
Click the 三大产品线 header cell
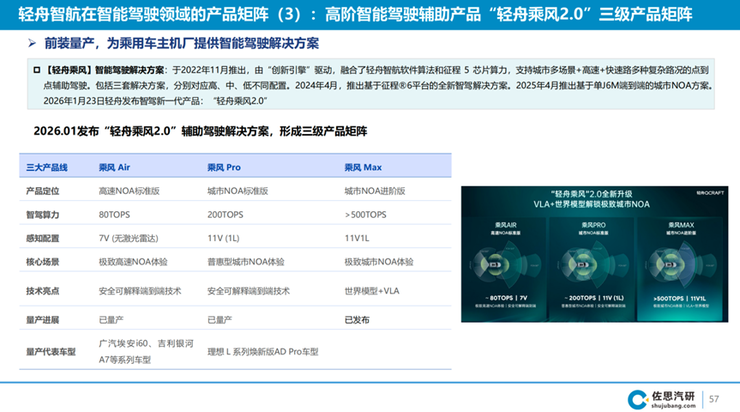(x=47, y=167)
